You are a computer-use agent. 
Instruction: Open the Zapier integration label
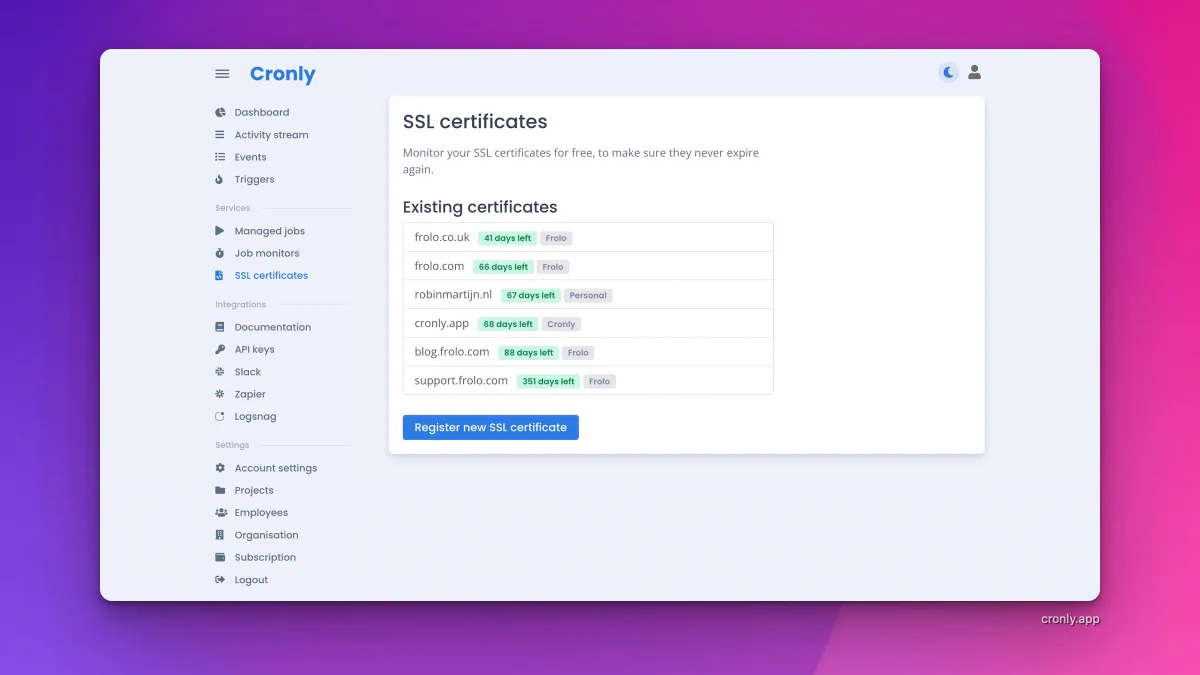click(x=250, y=394)
